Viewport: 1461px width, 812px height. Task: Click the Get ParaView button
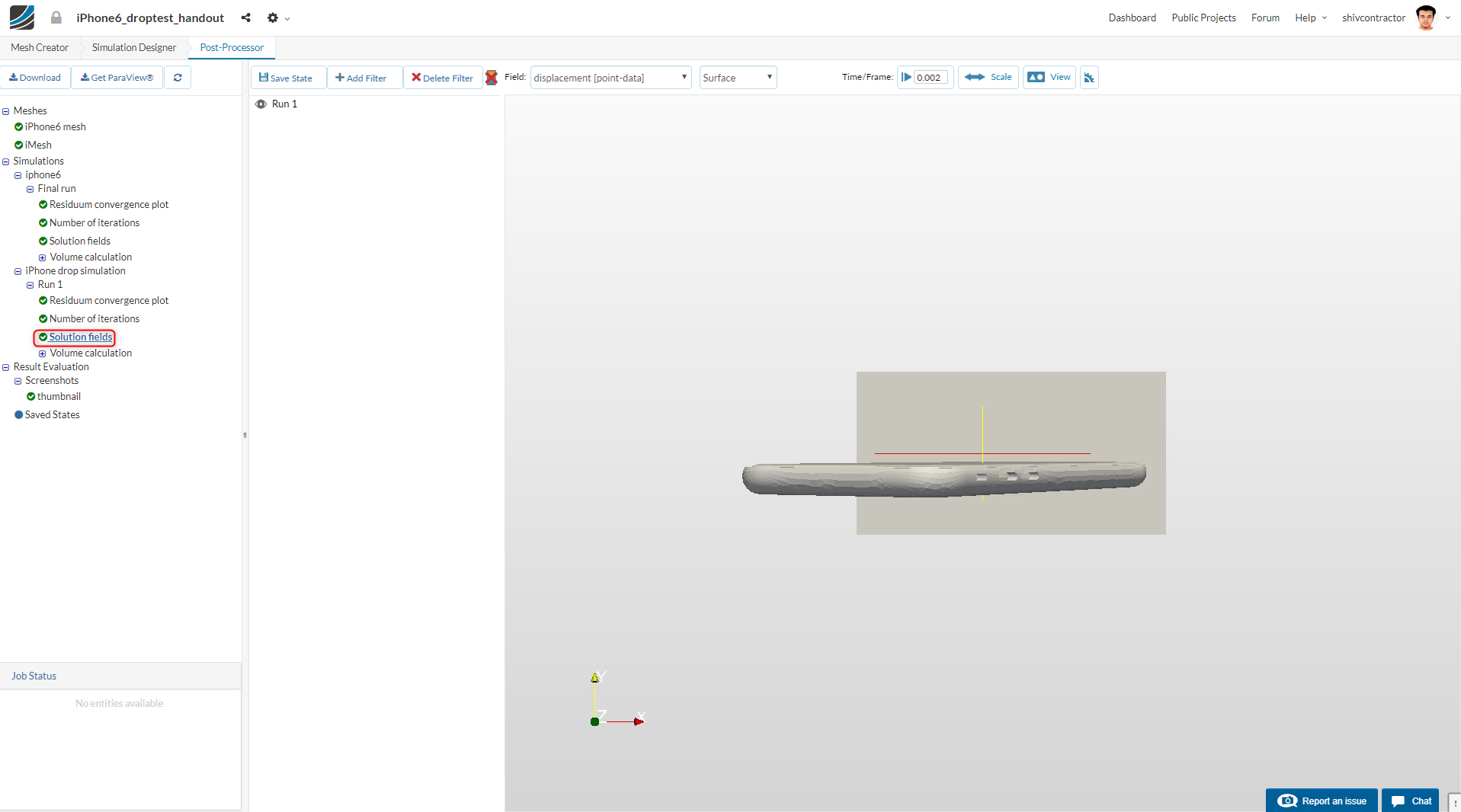(x=117, y=78)
